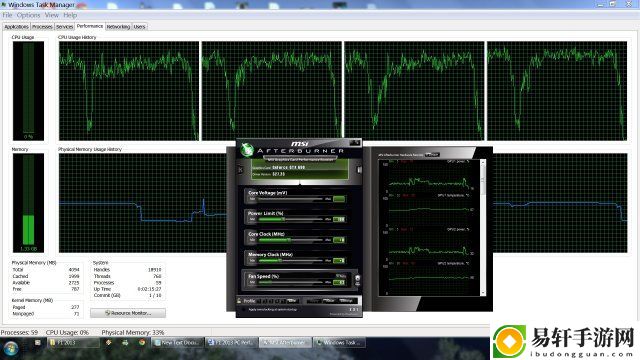
Task: Open the fan speed auto control icon
Action: [x=358, y=280]
